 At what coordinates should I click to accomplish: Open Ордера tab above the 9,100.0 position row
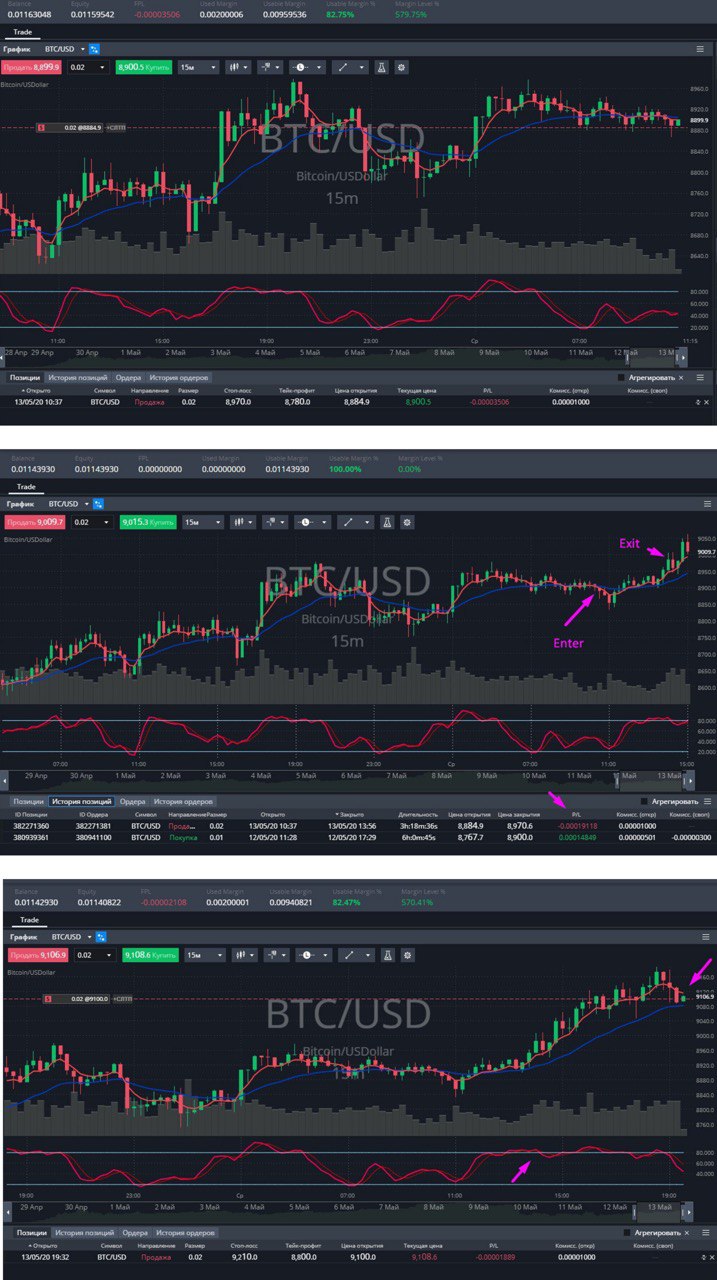[x=135, y=1233]
